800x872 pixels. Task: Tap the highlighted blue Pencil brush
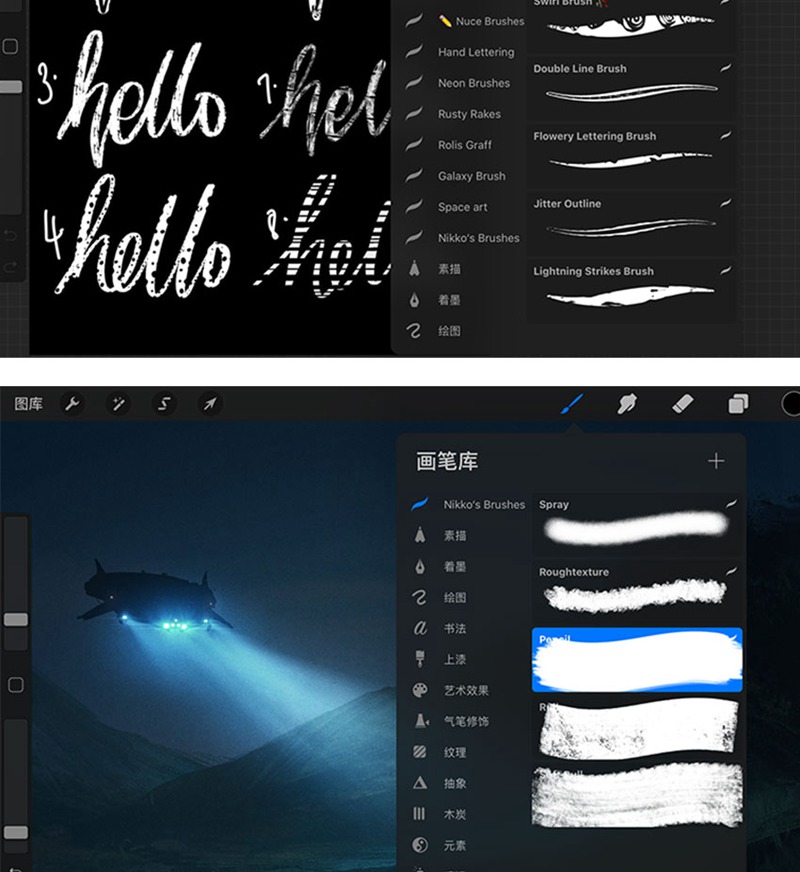pyautogui.click(x=636, y=661)
